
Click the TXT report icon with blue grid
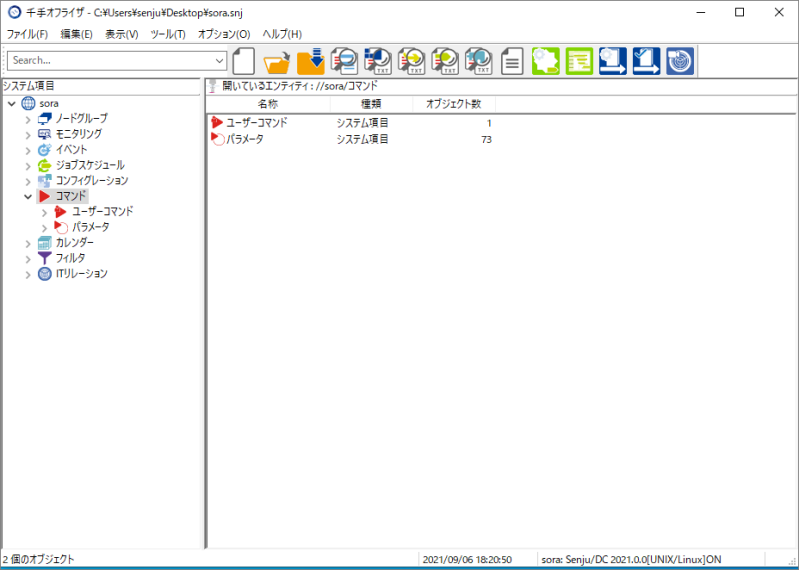[x=378, y=61]
